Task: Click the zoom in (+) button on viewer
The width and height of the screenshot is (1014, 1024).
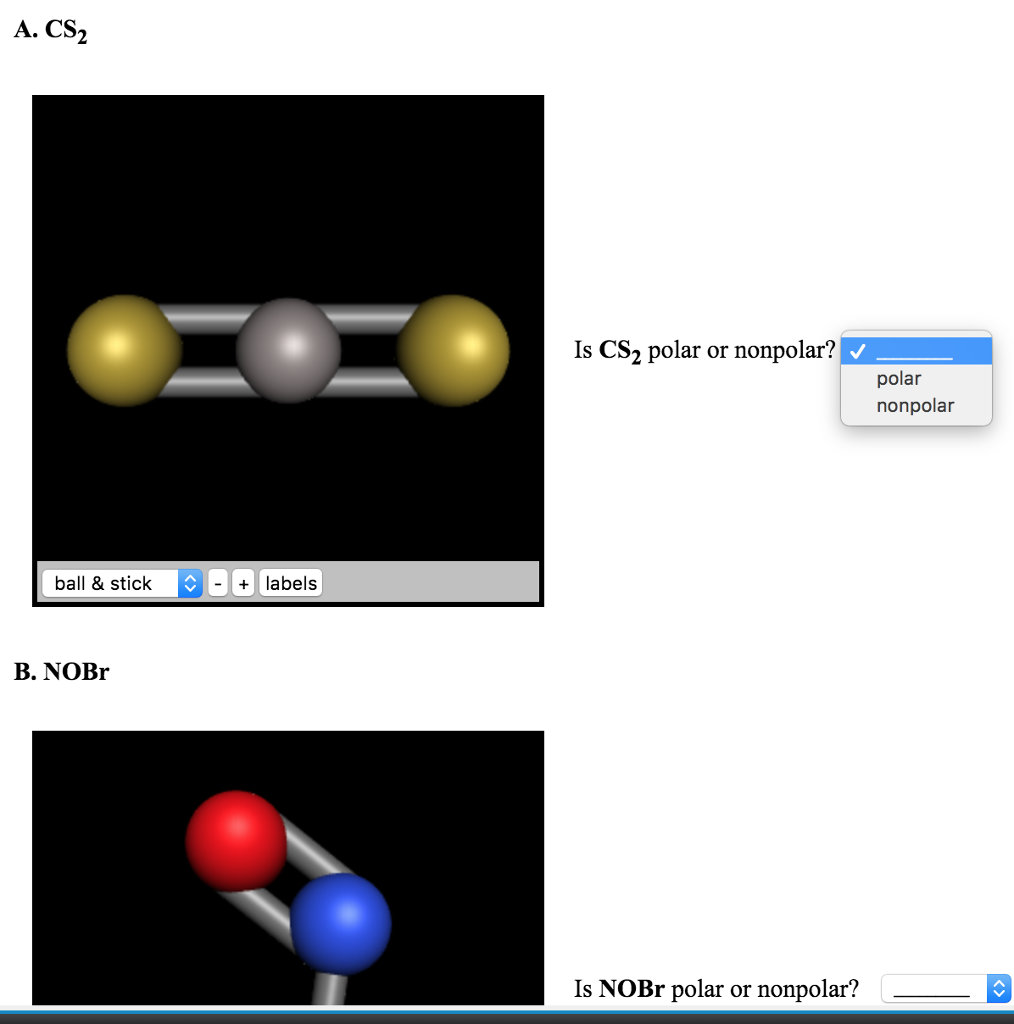Action: (x=243, y=582)
